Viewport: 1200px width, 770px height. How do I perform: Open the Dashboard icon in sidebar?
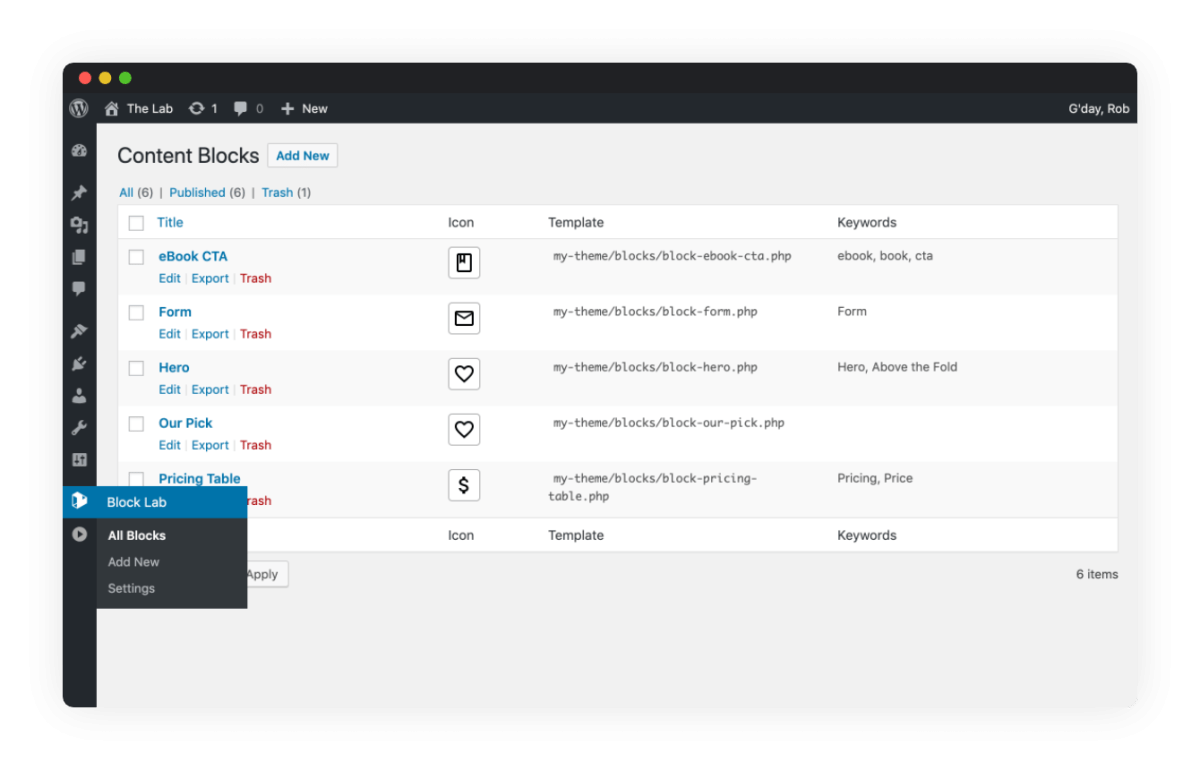(x=79, y=151)
